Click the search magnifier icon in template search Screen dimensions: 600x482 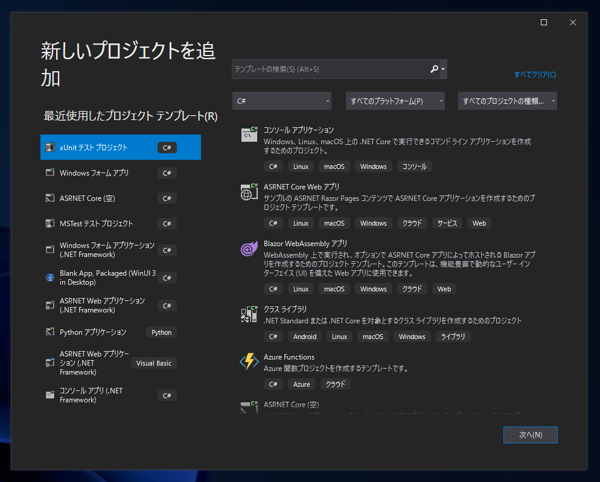click(434, 69)
